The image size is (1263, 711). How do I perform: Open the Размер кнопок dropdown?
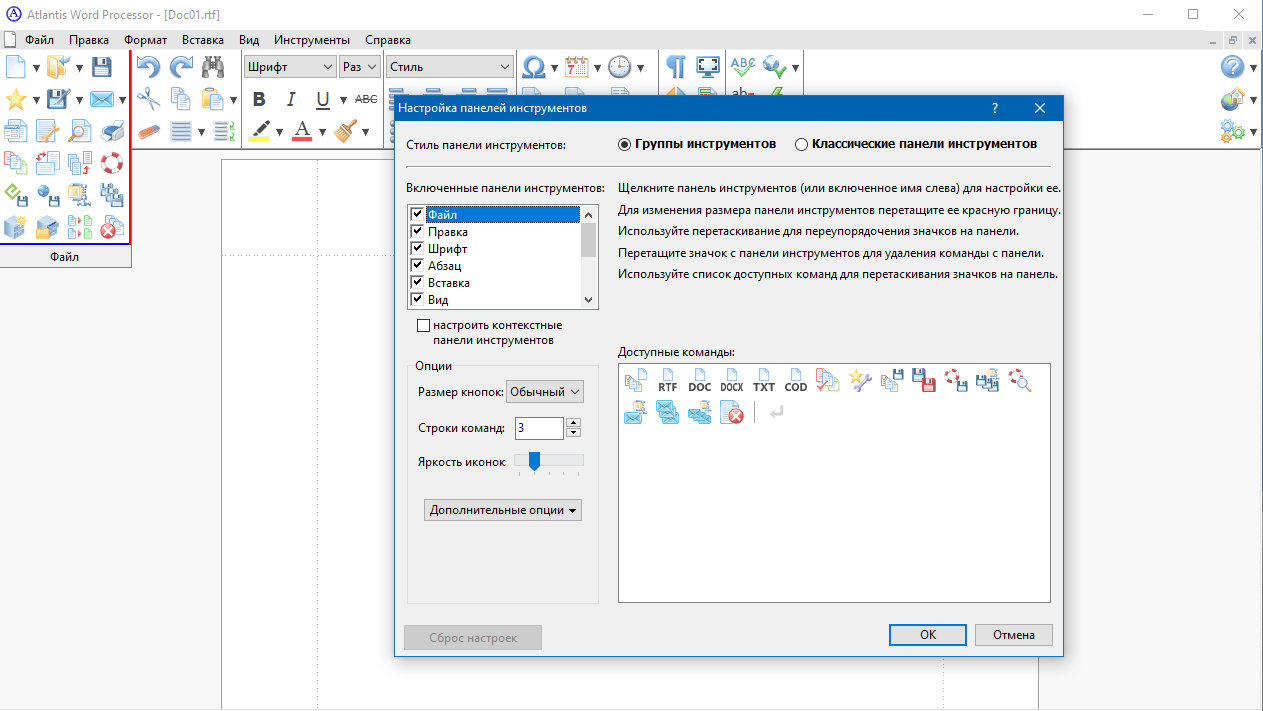point(545,392)
